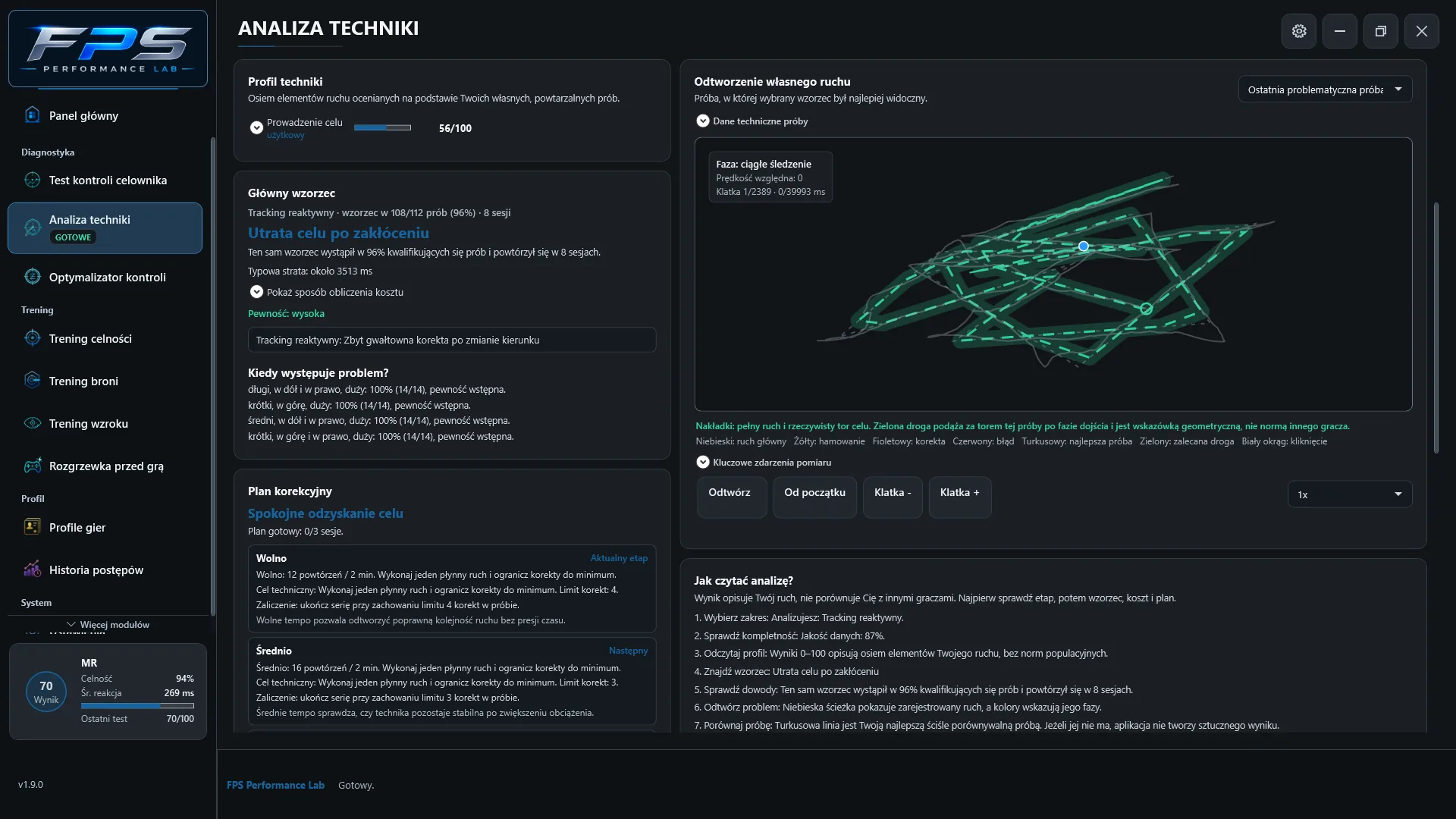Click the Tracking reaktywny correction text box
Screen dimensions: 1456x819
[452, 340]
